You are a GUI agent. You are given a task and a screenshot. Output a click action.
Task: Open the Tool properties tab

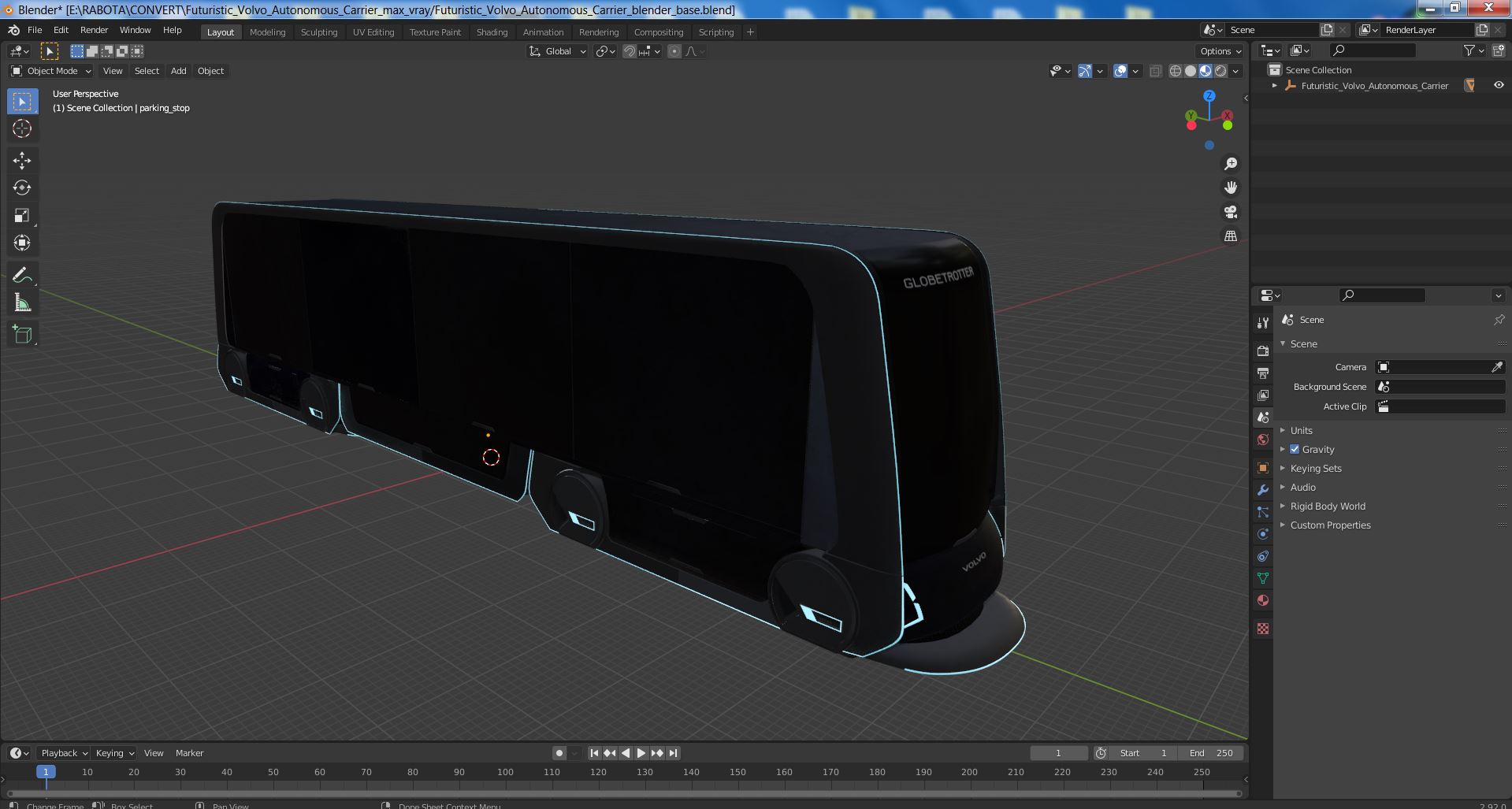[x=1263, y=323]
